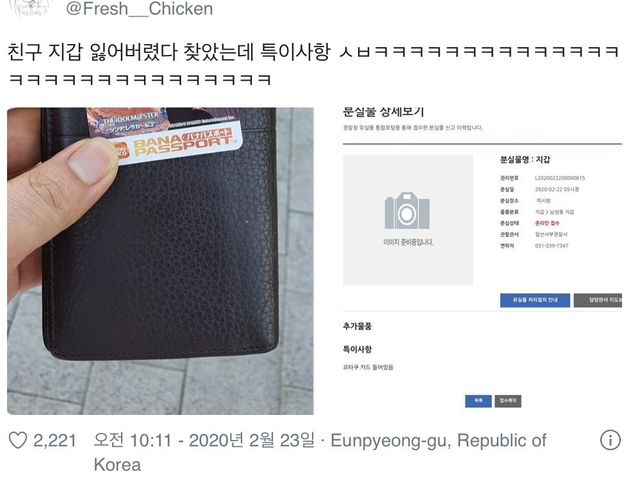Click the phone number 031-039-7347

pos(551,246)
